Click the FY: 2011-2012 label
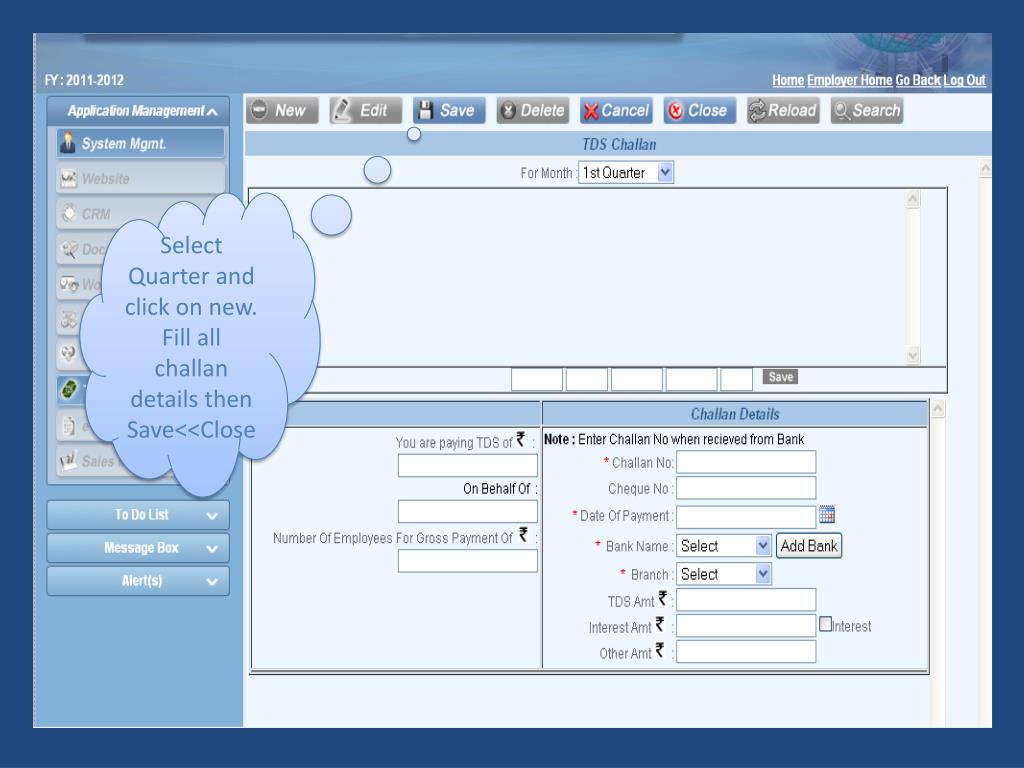1024x768 pixels. coord(84,80)
